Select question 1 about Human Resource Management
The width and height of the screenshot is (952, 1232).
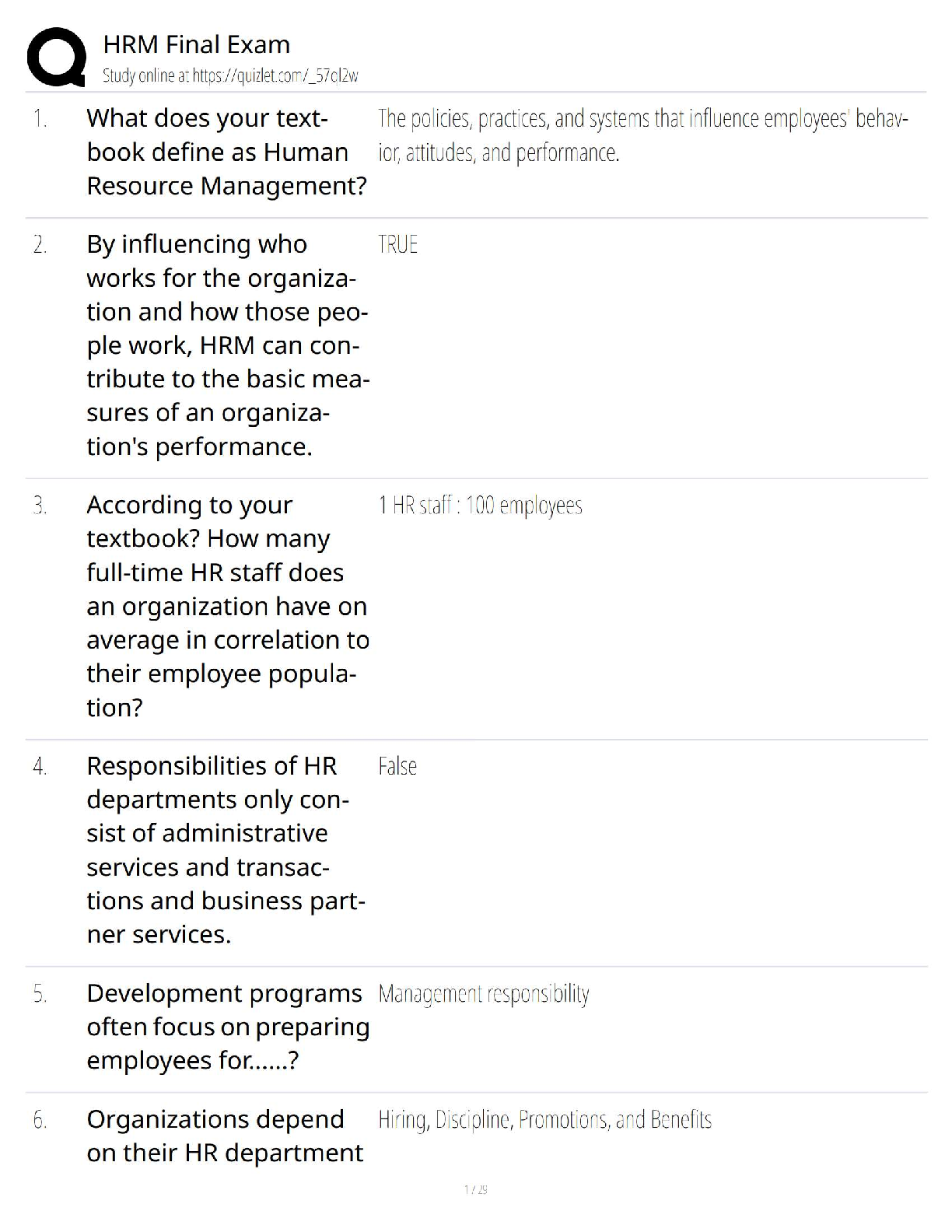[x=226, y=152]
